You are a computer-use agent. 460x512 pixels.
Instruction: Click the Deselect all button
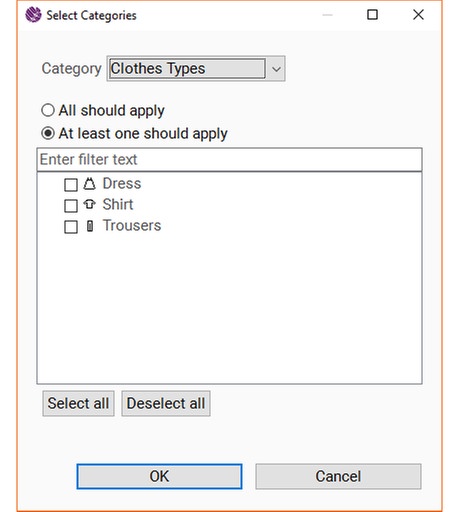click(x=166, y=403)
